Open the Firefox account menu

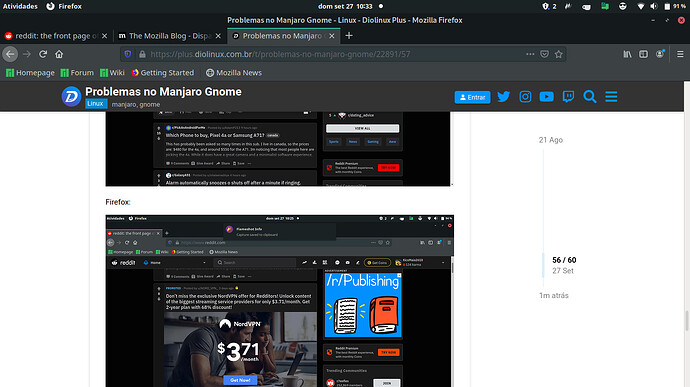pyautogui.click(x=660, y=54)
